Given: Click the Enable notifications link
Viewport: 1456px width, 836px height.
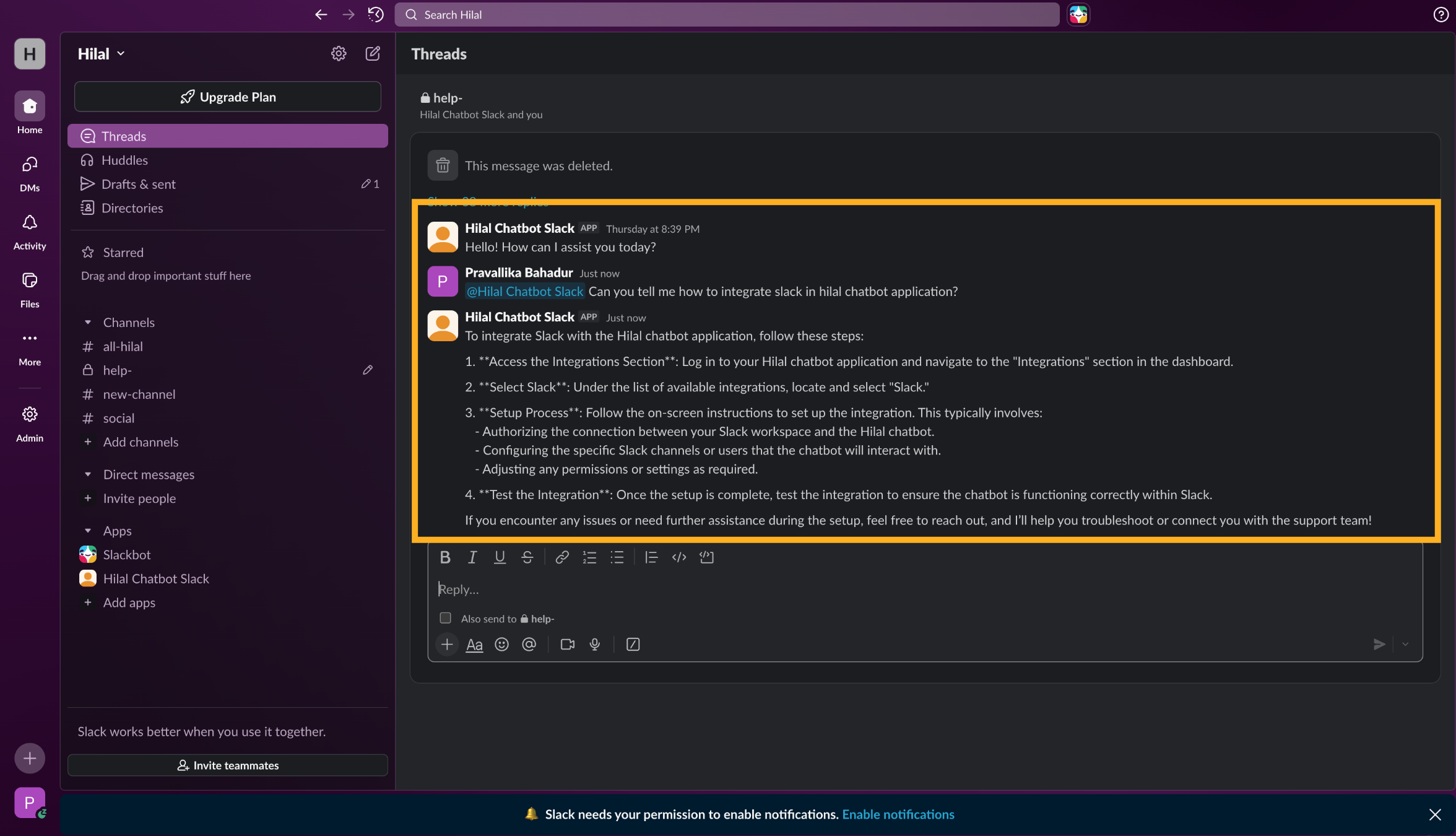Looking at the screenshot, I should (898, 814).
